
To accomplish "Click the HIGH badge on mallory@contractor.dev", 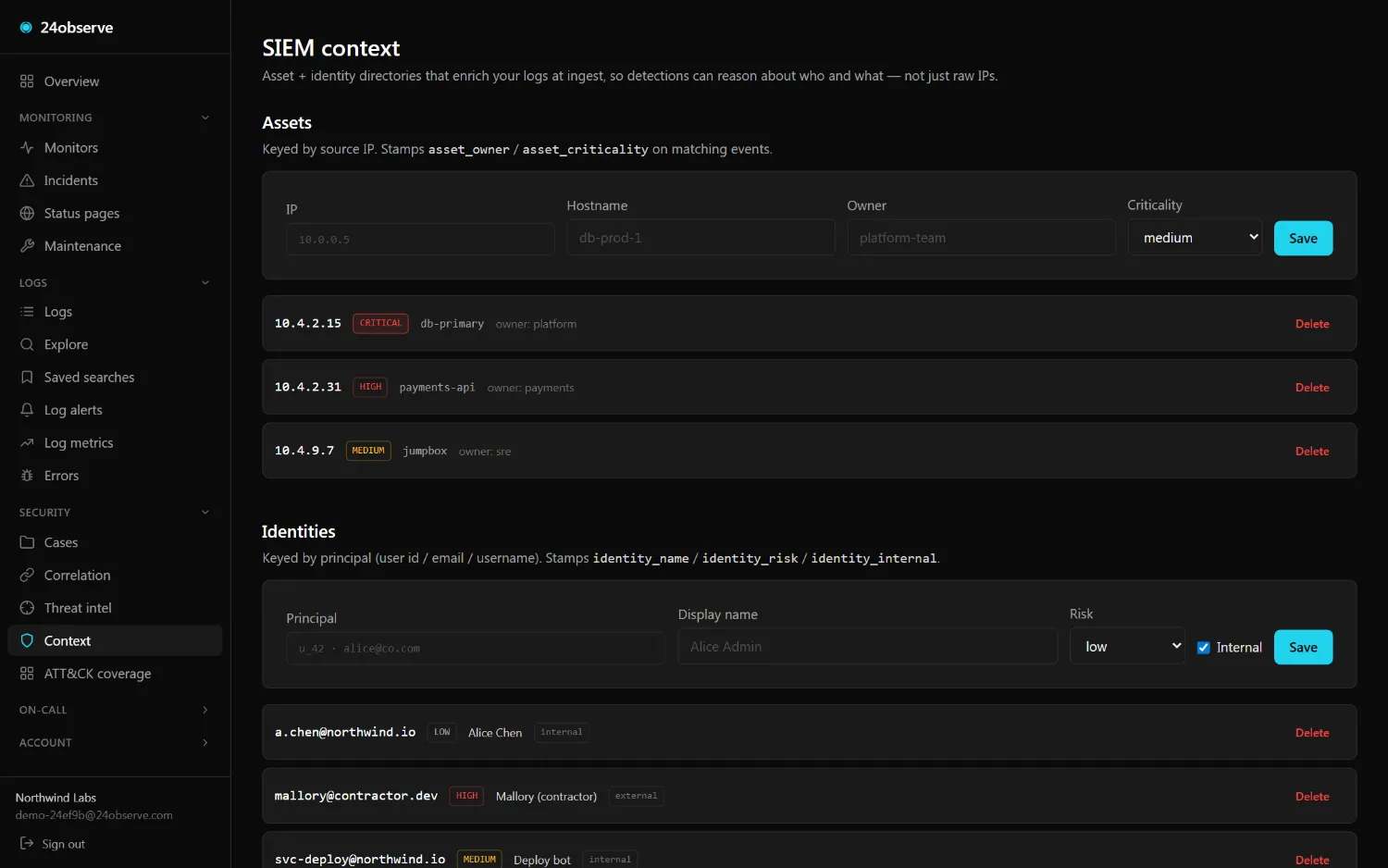I will (466, 796).
